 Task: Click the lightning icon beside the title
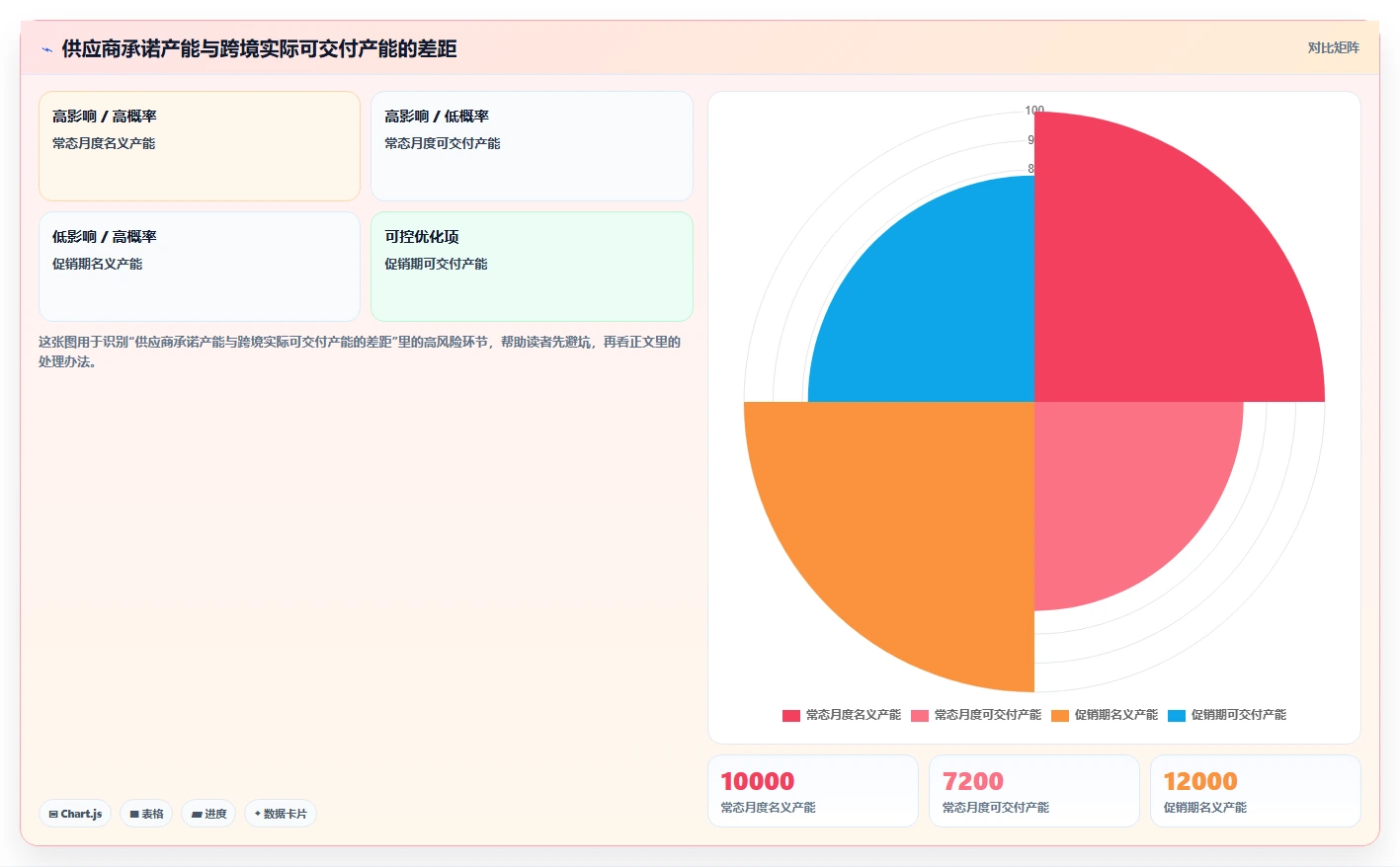click(46, 49)
